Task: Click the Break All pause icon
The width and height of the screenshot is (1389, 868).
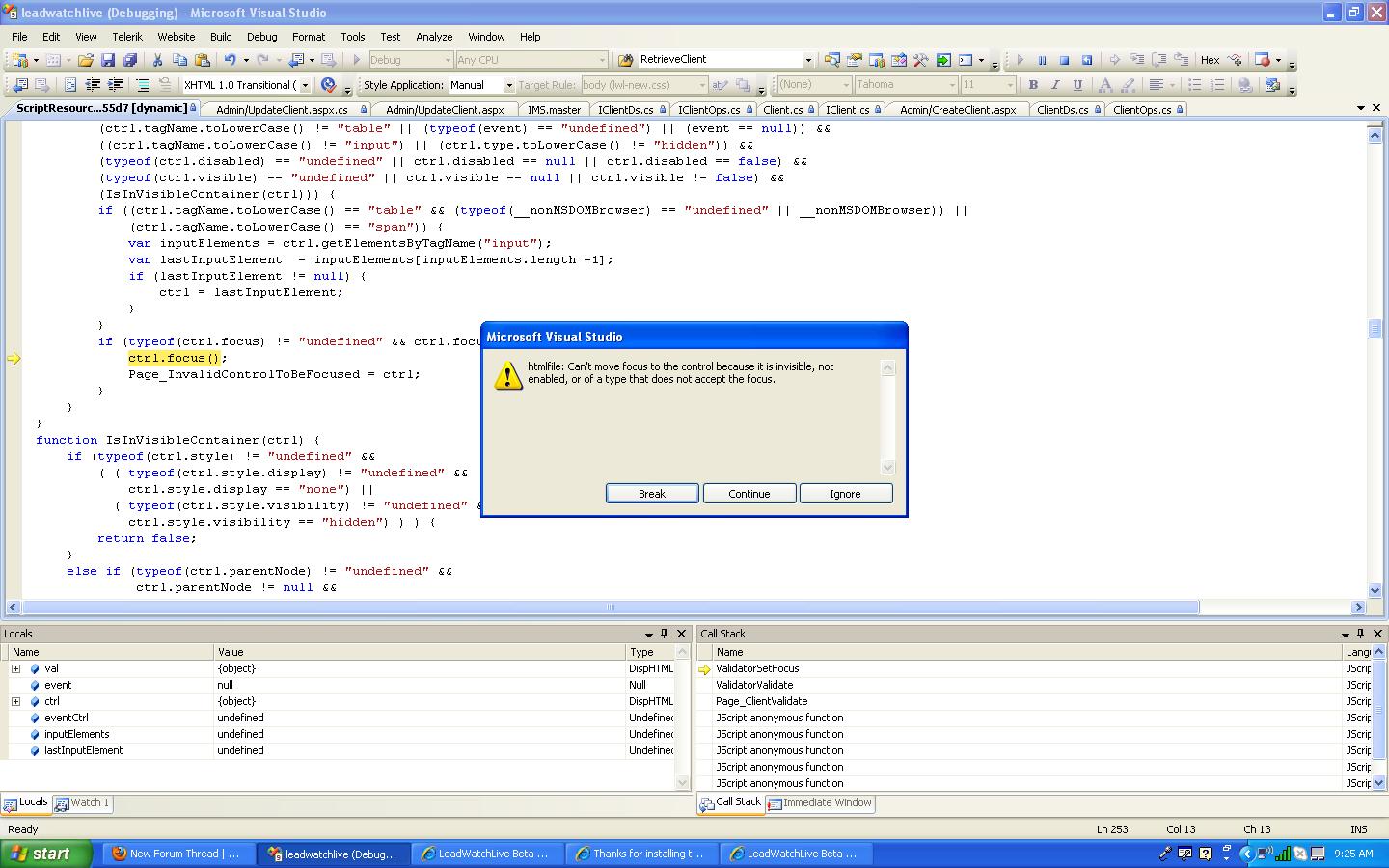Action: [1042, 60]
